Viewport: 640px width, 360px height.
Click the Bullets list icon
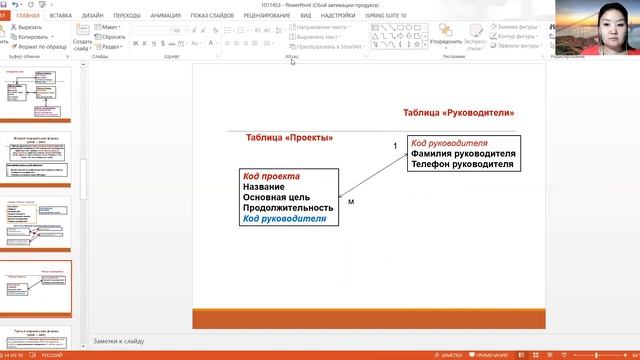(x=227, y=30)
